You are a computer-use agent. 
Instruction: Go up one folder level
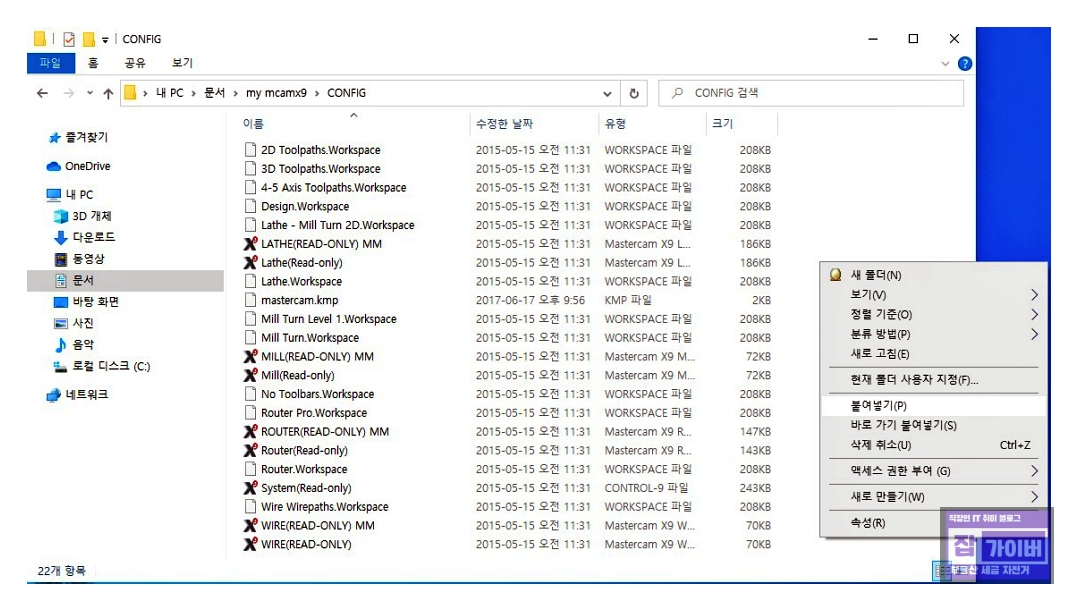point(108,93)
